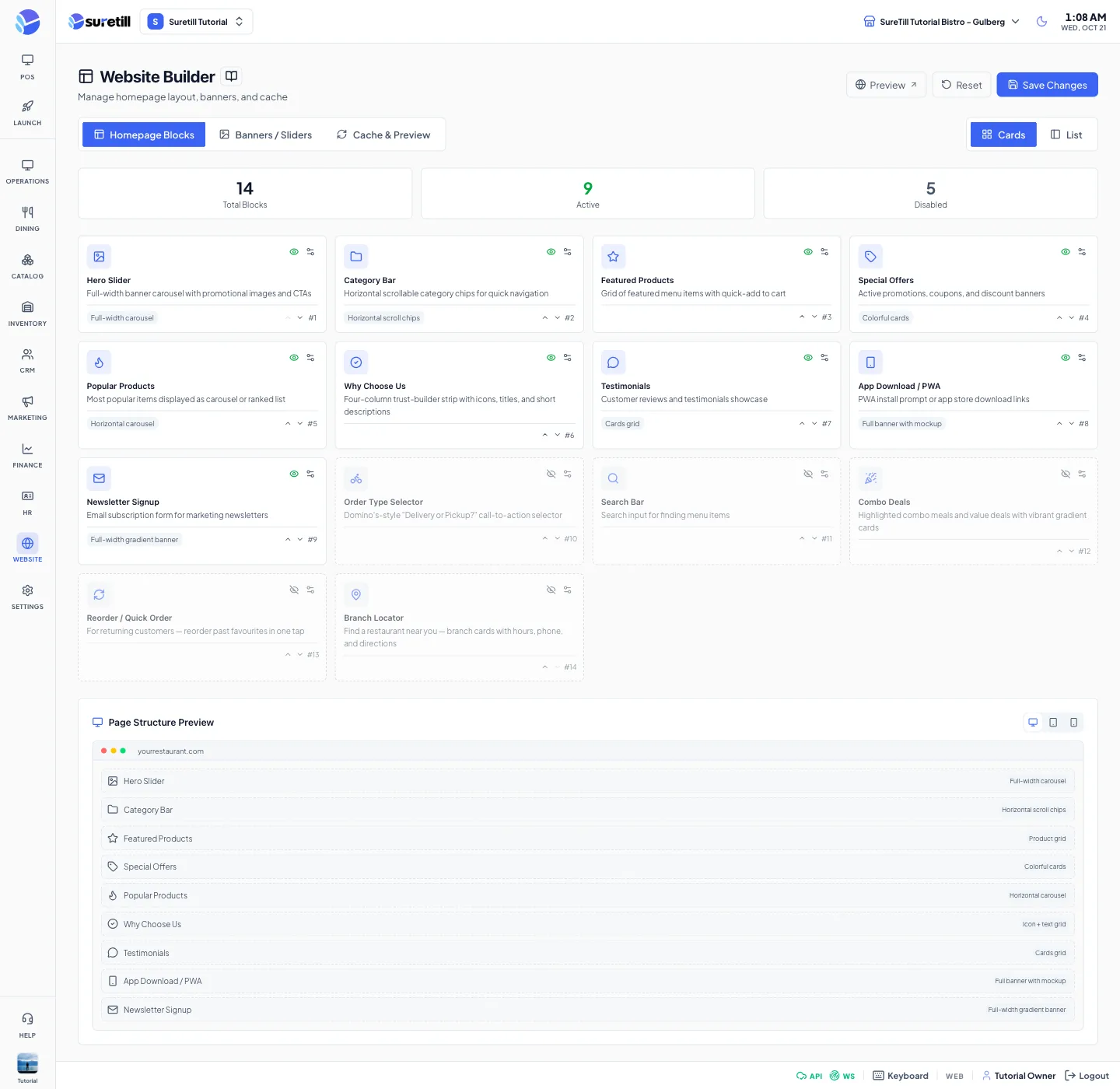1120x1089 pixels.
Task: Hide the Hero Slider block
Action: (294, 252)
